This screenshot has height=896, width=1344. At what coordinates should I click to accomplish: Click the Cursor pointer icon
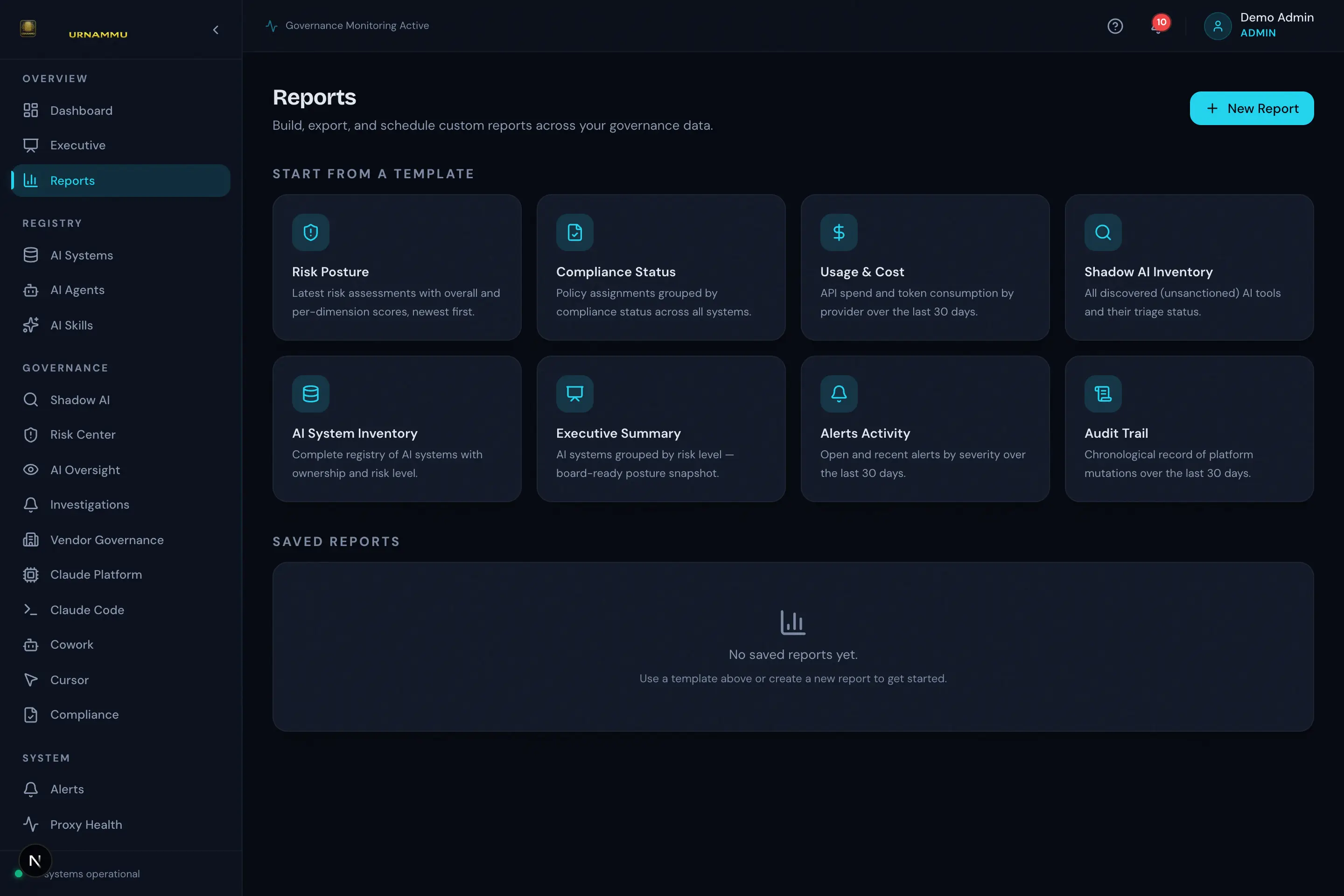(31, 679)
